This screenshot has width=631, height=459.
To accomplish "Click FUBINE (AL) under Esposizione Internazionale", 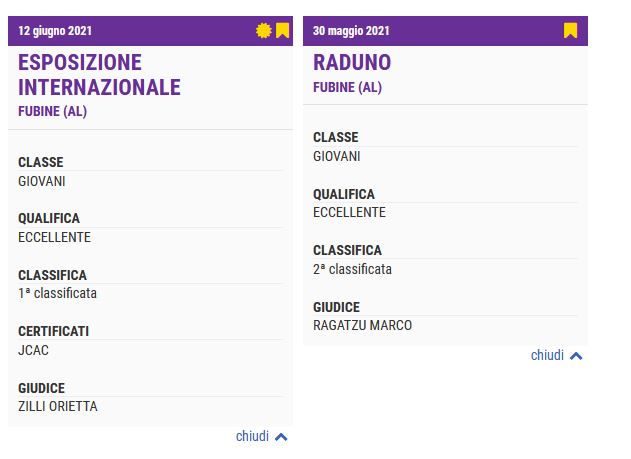I will 53,111.
